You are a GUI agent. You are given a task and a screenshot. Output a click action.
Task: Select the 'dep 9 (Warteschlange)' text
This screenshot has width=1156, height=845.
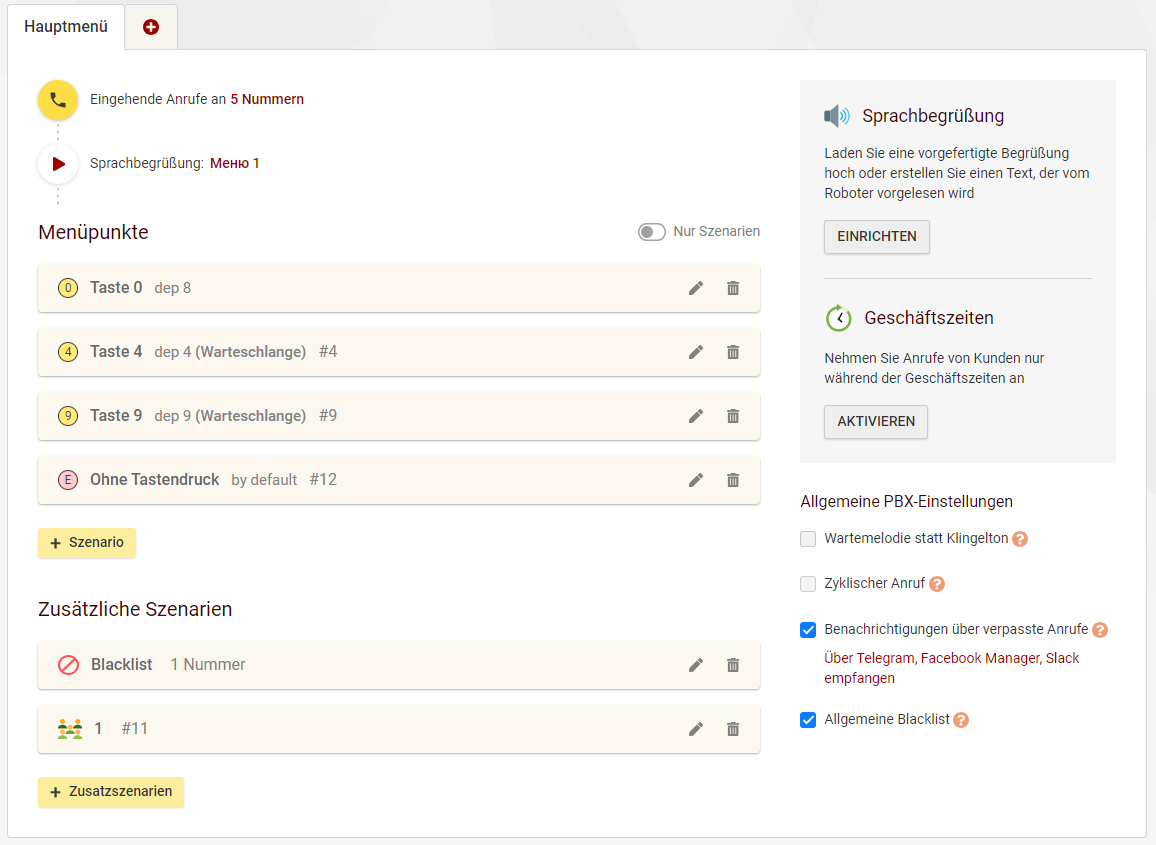[x=230, y=416]
